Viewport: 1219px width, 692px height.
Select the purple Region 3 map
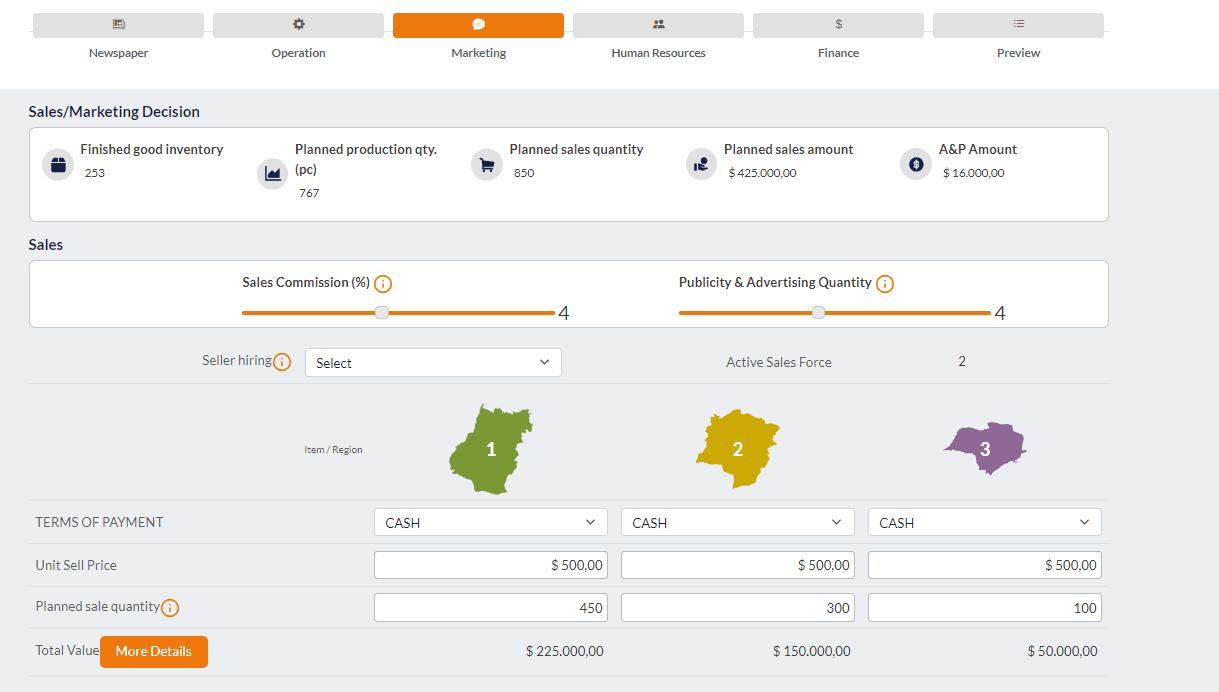tap(985, 449)
